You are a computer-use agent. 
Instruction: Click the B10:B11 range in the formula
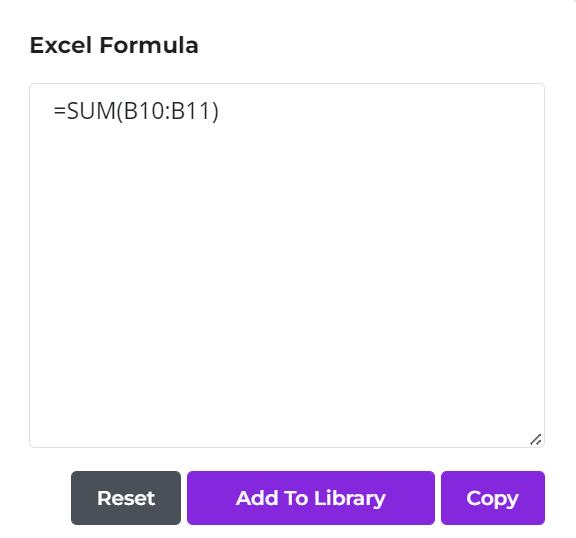pos(167,111)
